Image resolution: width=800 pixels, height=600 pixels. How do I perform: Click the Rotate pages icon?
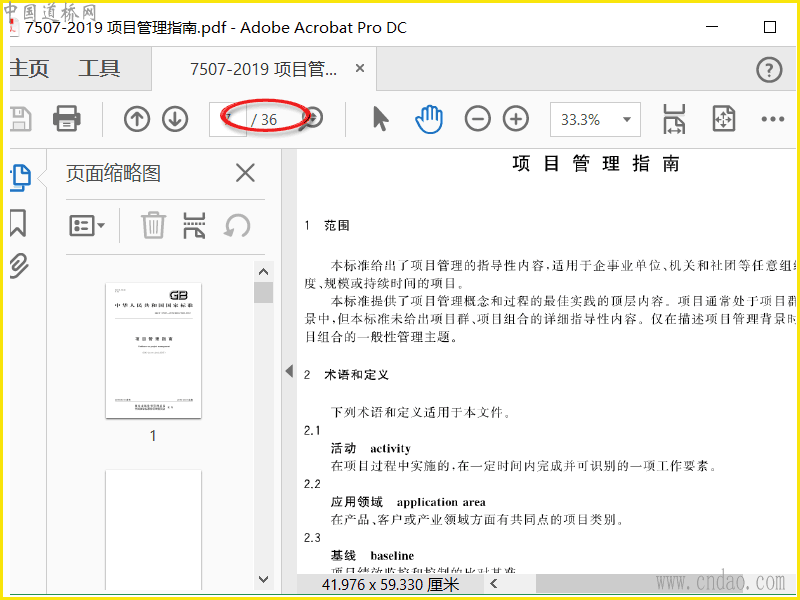coord(237,226)
